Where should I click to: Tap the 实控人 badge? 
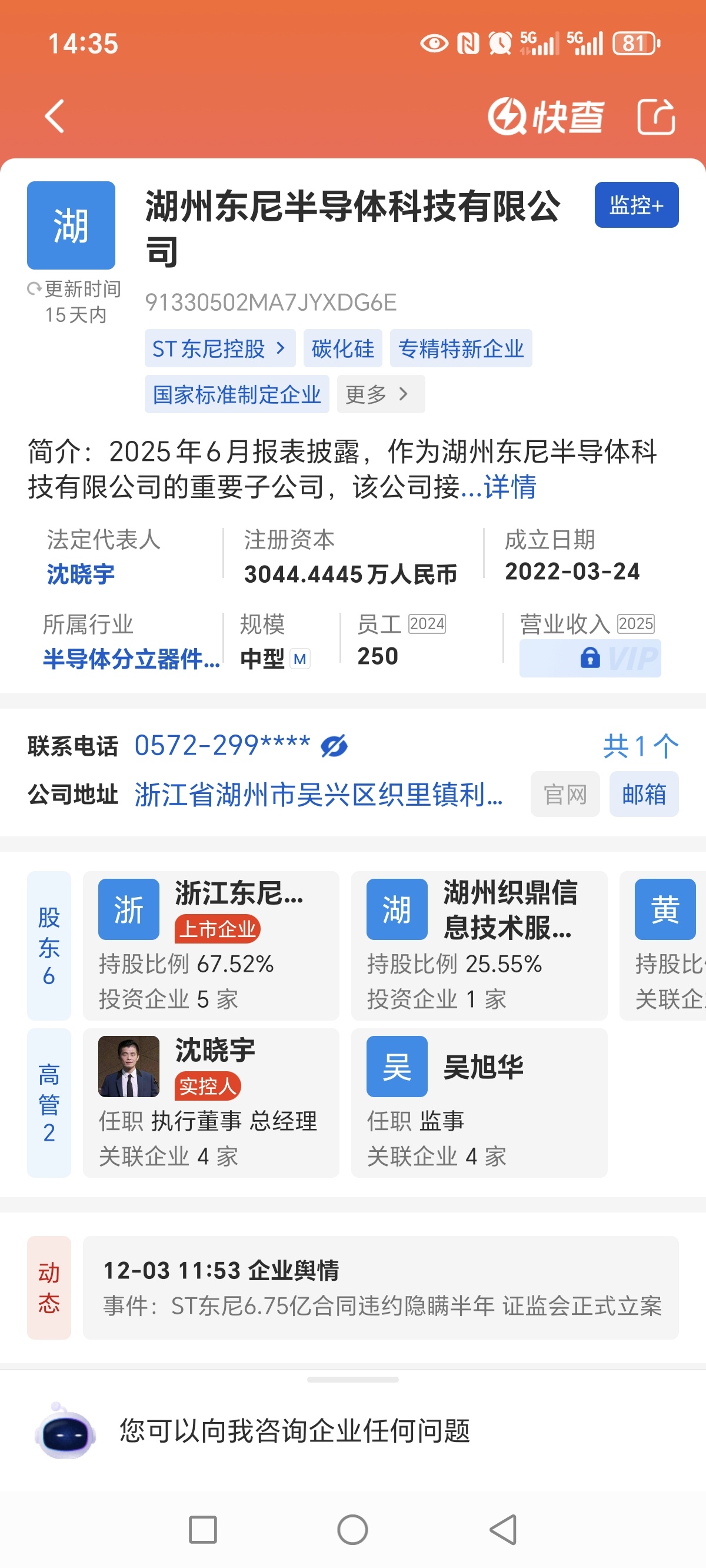tap(208, 1086)
